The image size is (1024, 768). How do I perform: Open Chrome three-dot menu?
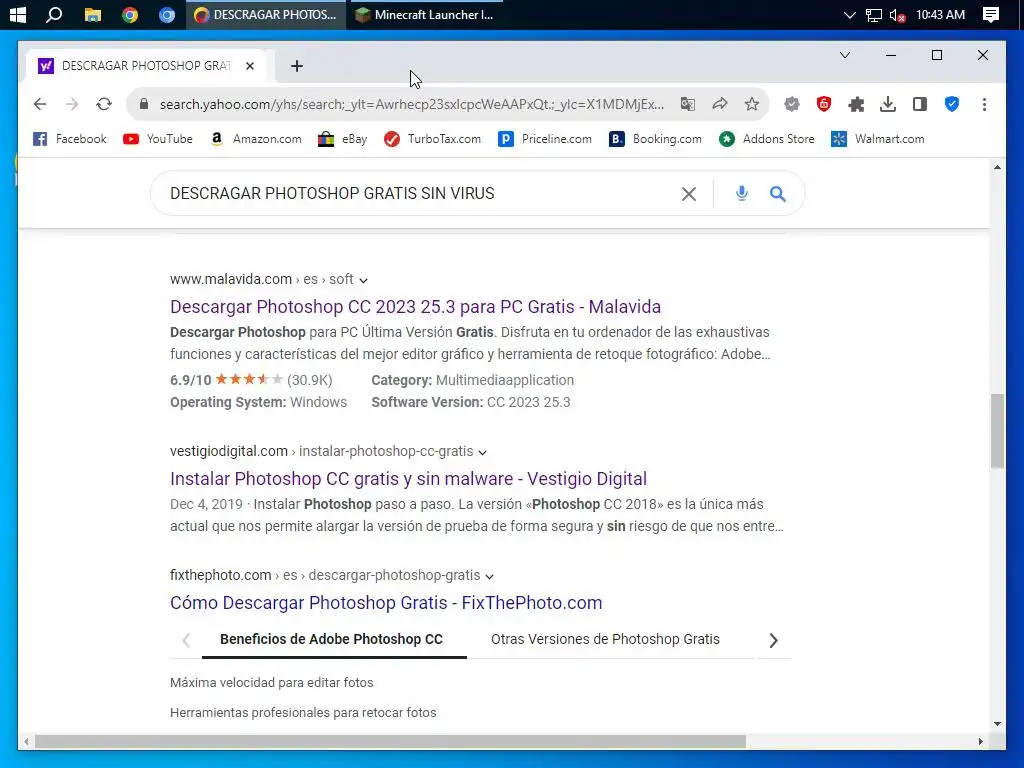[984, 104]
